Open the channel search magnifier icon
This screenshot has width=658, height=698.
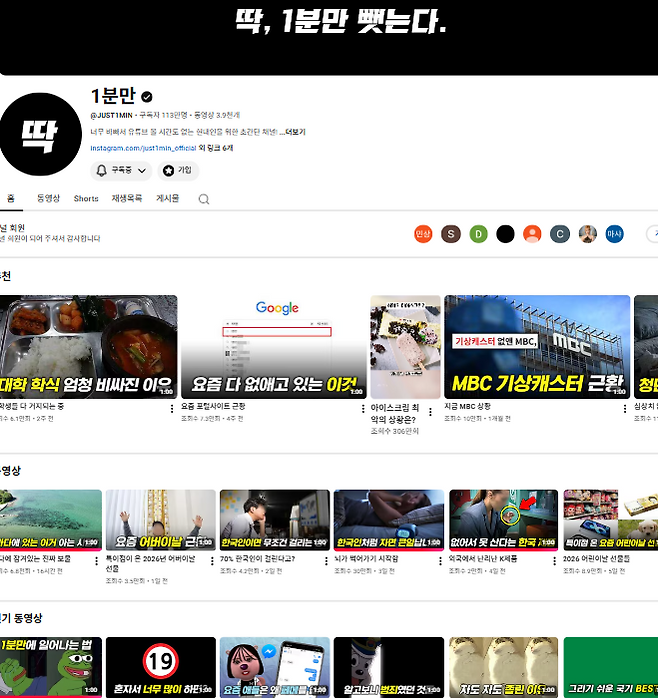point(203,199)
